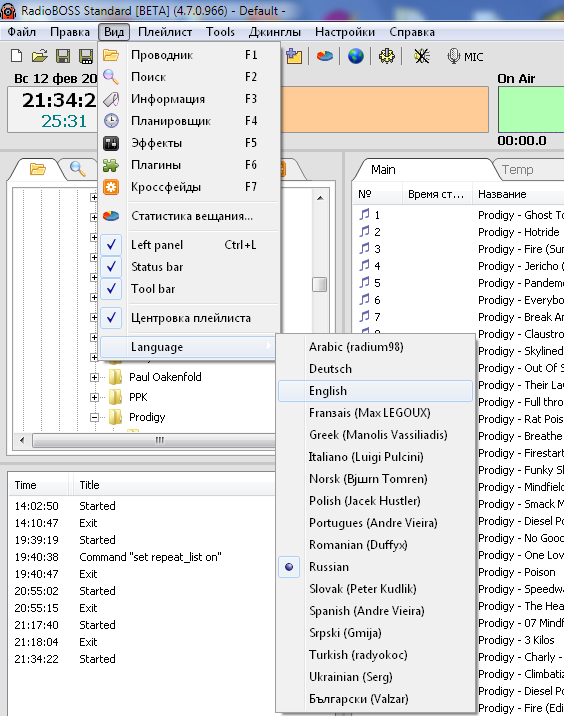Click the crossed tools toolbar icon
The width and height of the screenshot is (564, 716).
point(422,56)
